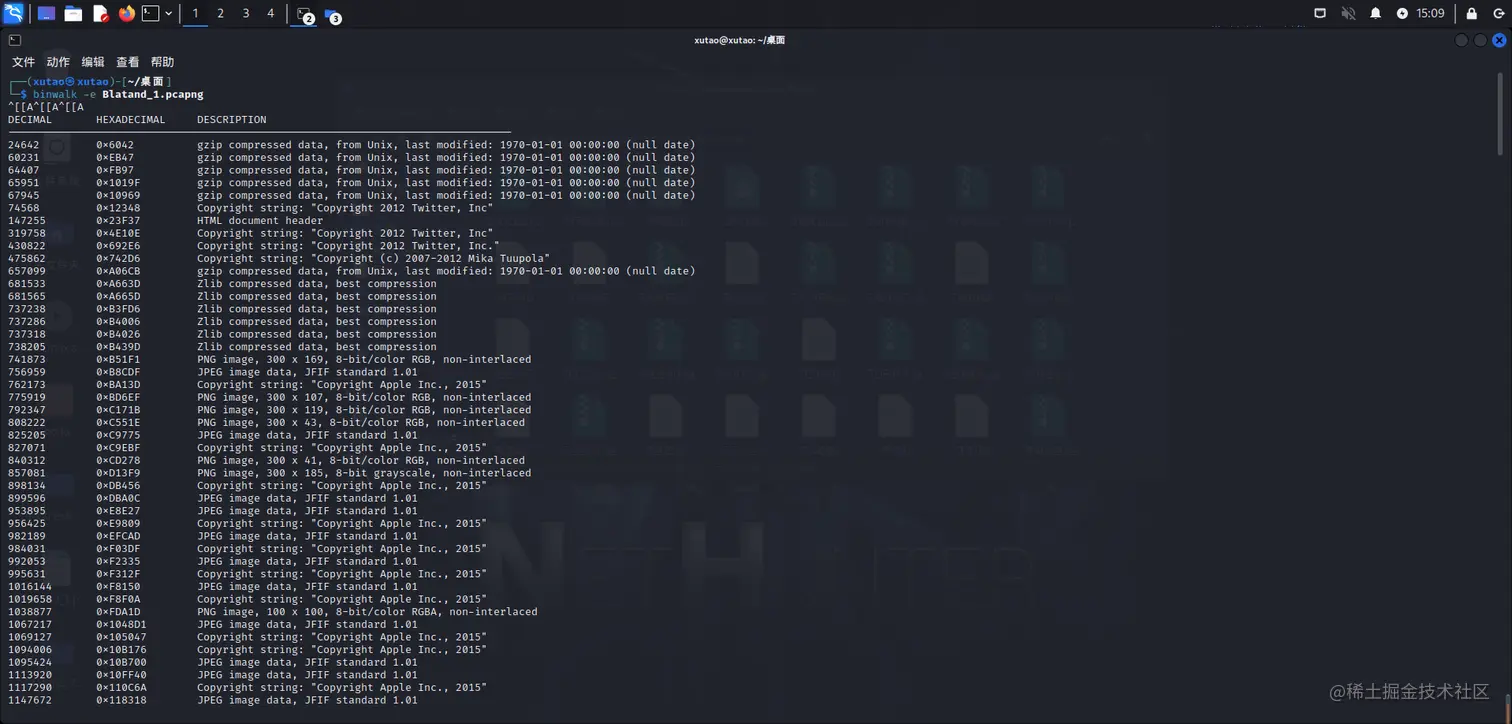Click the show desktop panel icon
This screenshot has height=724, width=1512.
click(x=47, y=13)
